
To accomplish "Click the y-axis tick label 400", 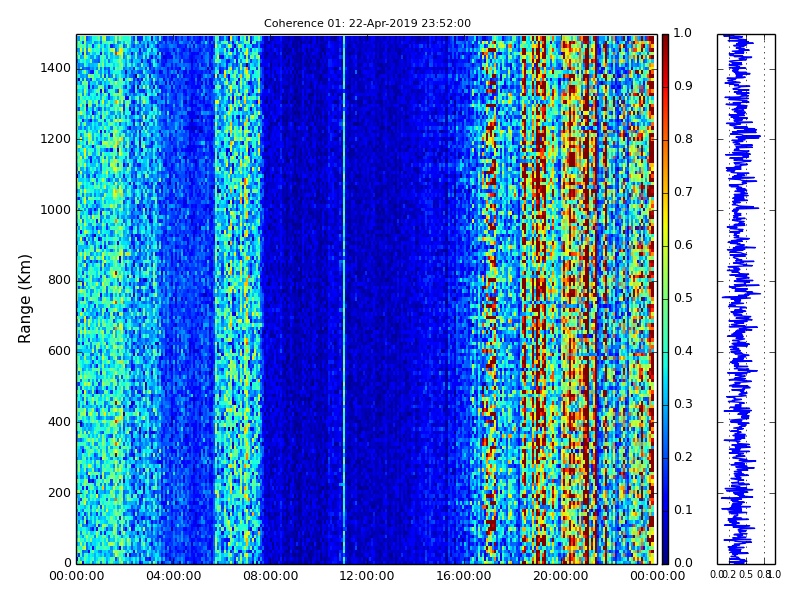I will click(x=59, y=422).
